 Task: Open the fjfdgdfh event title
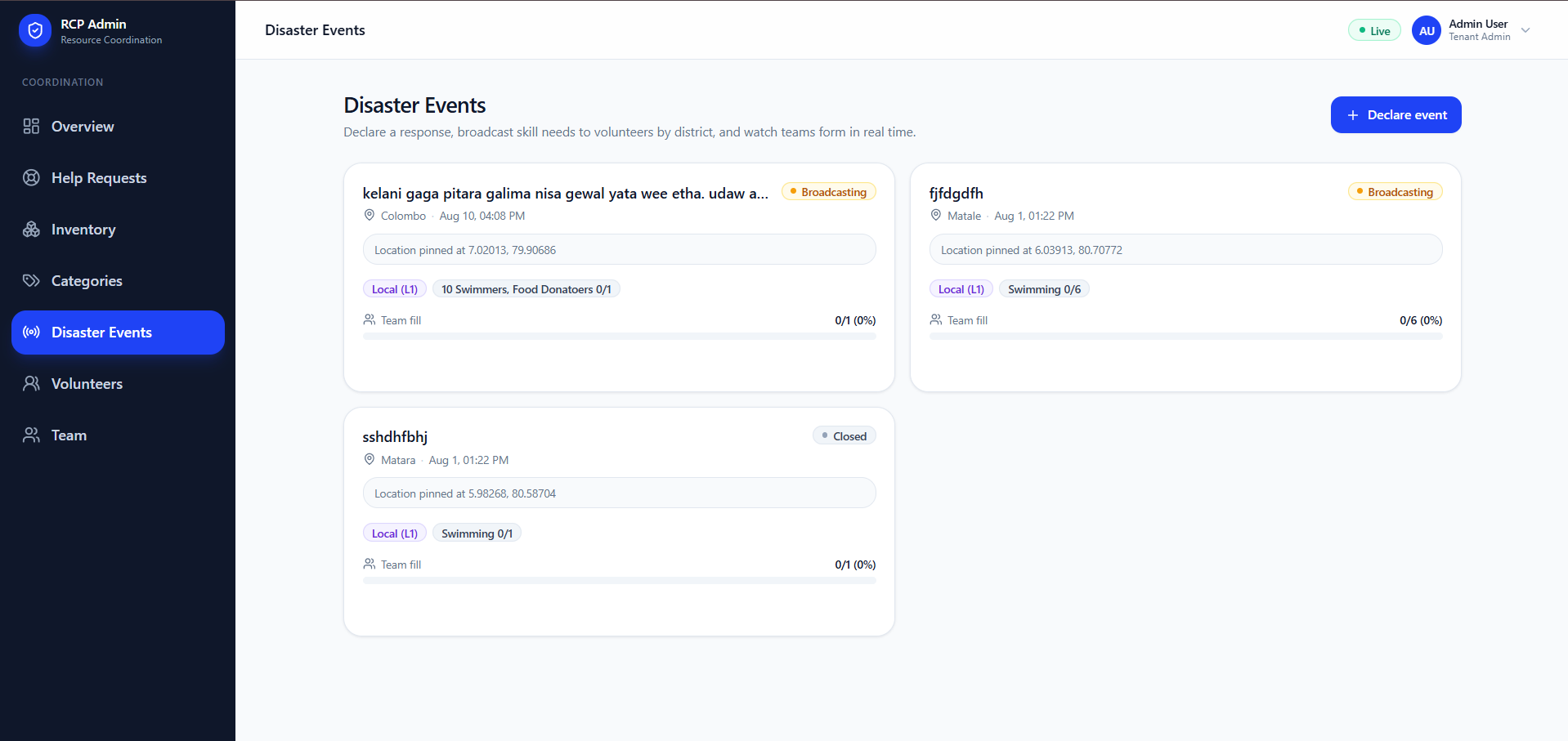point(956,193)
